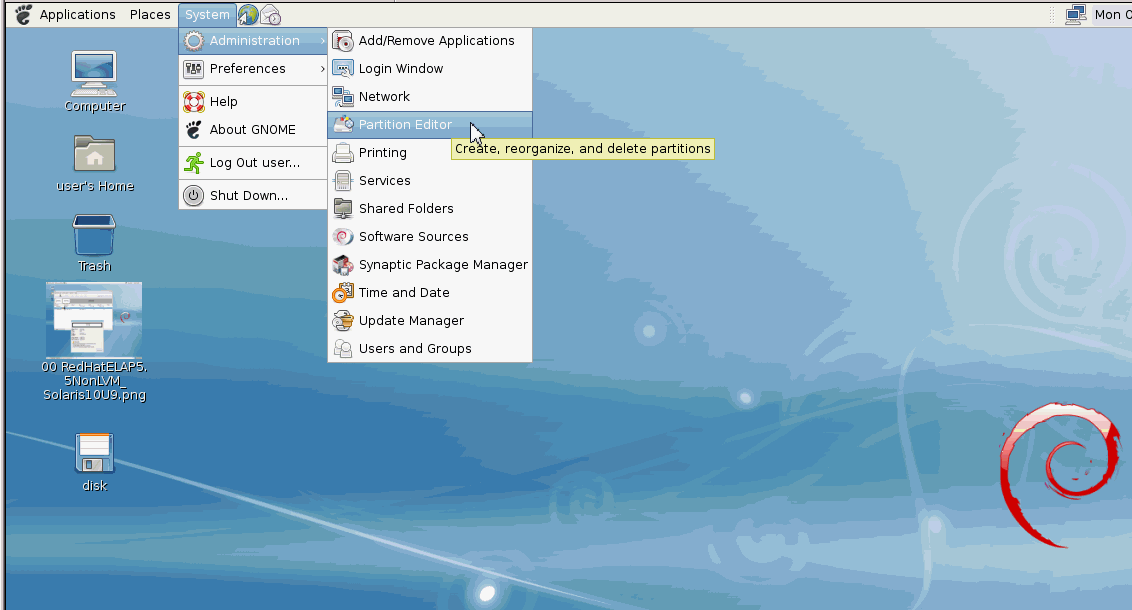The height and width of the screenshot is (610, 1132).
Task: Click the Synaptic Package Manager icon
Action: coord(343,265)
